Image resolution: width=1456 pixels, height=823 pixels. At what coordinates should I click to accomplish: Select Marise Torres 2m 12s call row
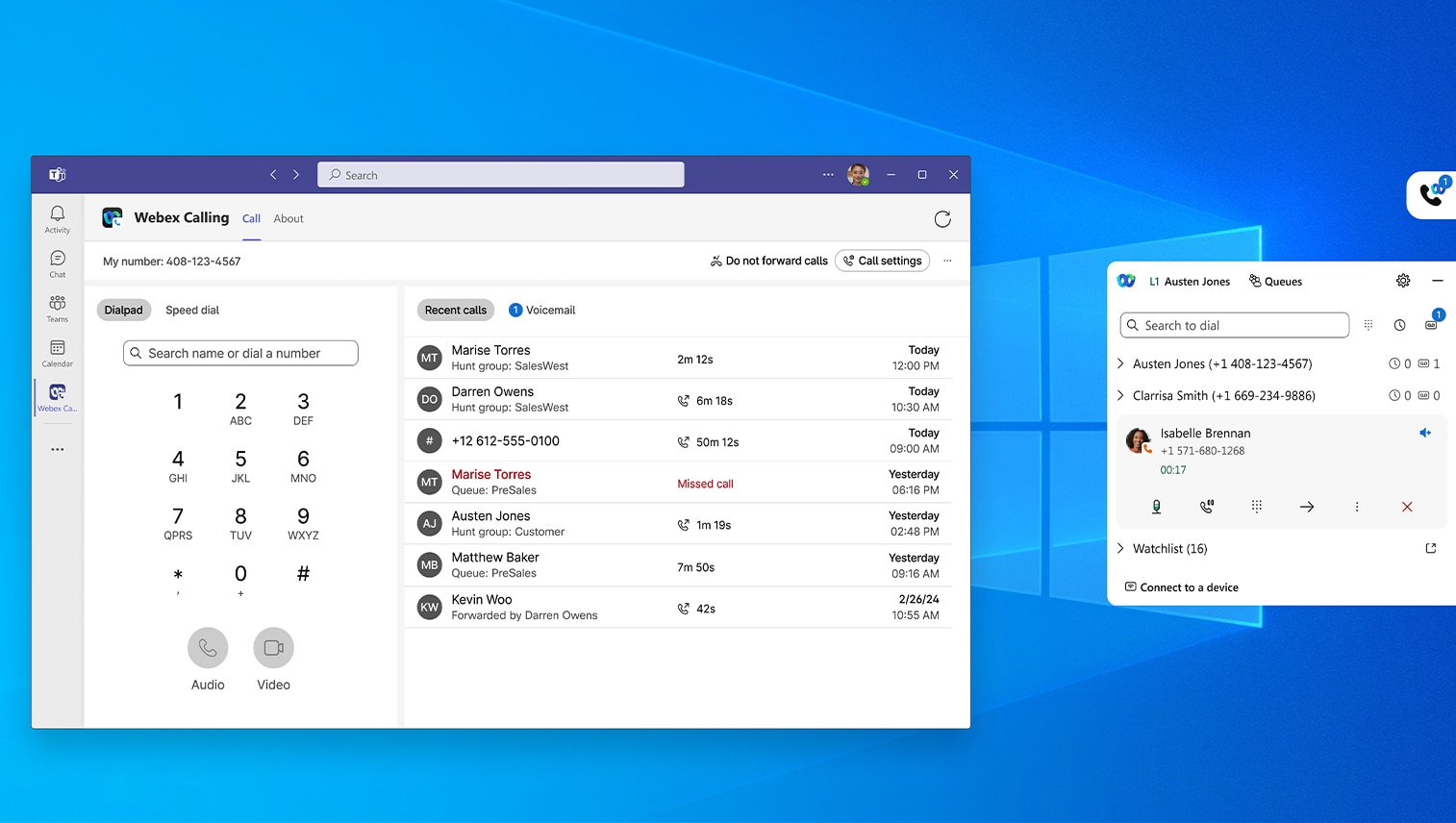[678, 358]
